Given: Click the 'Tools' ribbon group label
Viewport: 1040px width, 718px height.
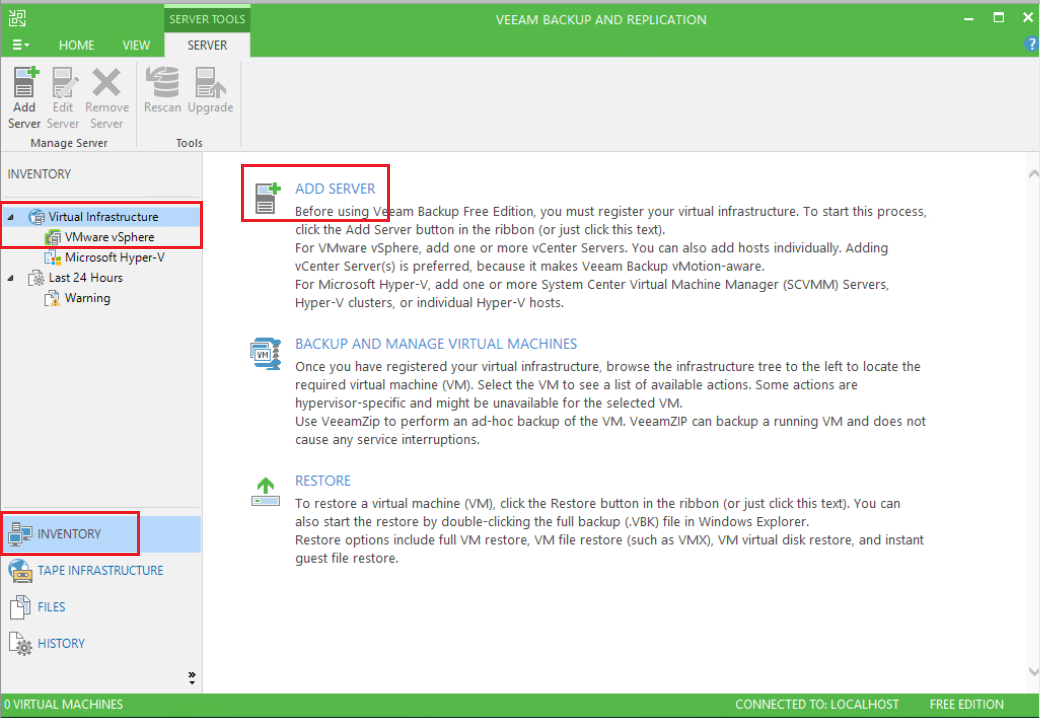Looking at the screenshot, I should [189, 143].
